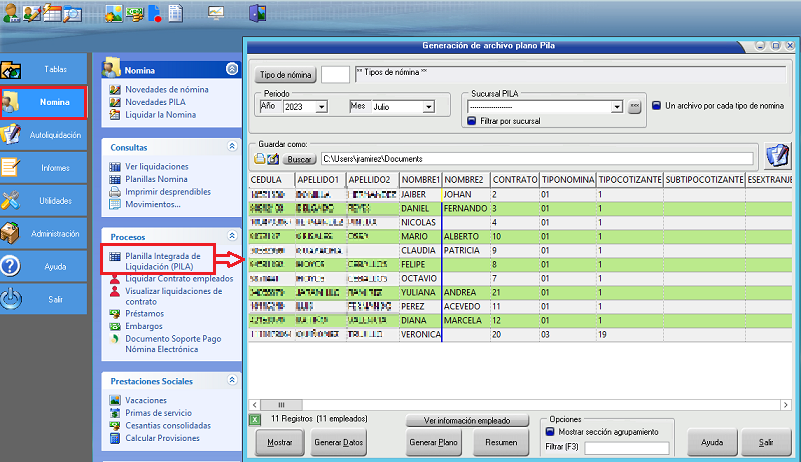Toggle Mostrar sección agrupamiento option
Image resolution: width=801 pixels, height=462 pixels.
(549, 432)
